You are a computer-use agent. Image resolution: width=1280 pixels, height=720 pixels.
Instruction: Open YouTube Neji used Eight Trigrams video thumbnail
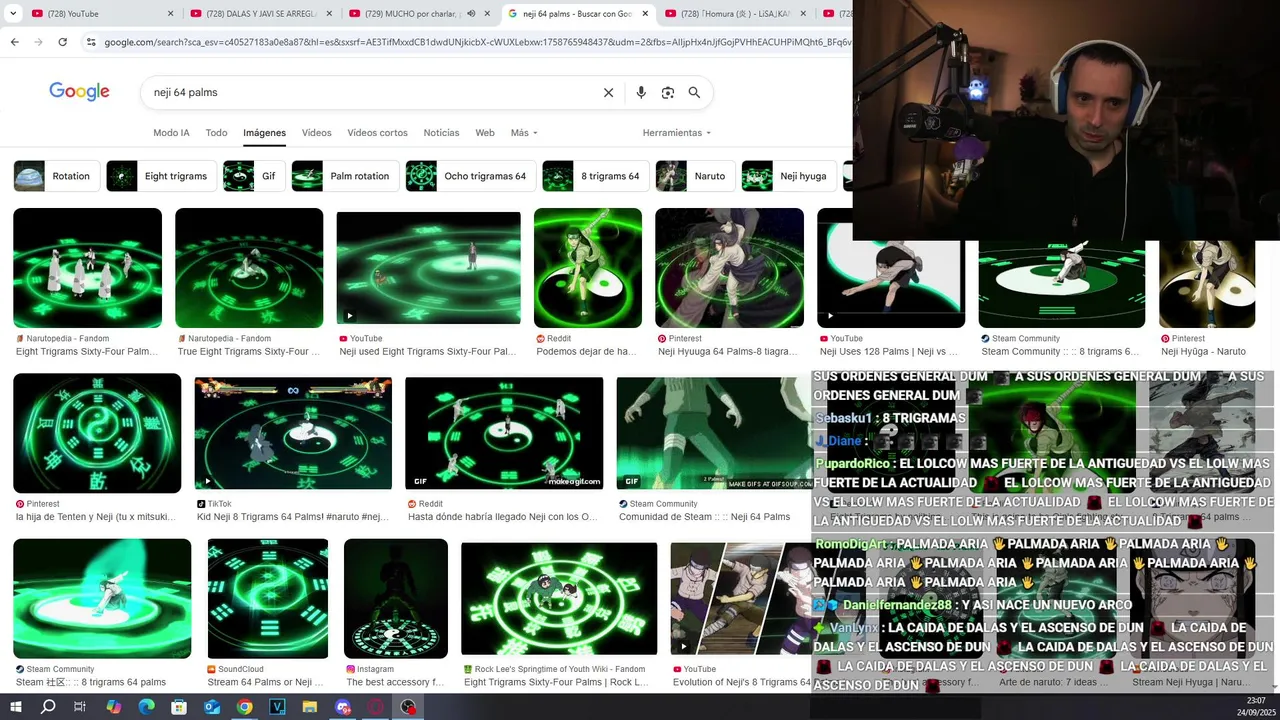pyautogui.click(x=428, y=268)
